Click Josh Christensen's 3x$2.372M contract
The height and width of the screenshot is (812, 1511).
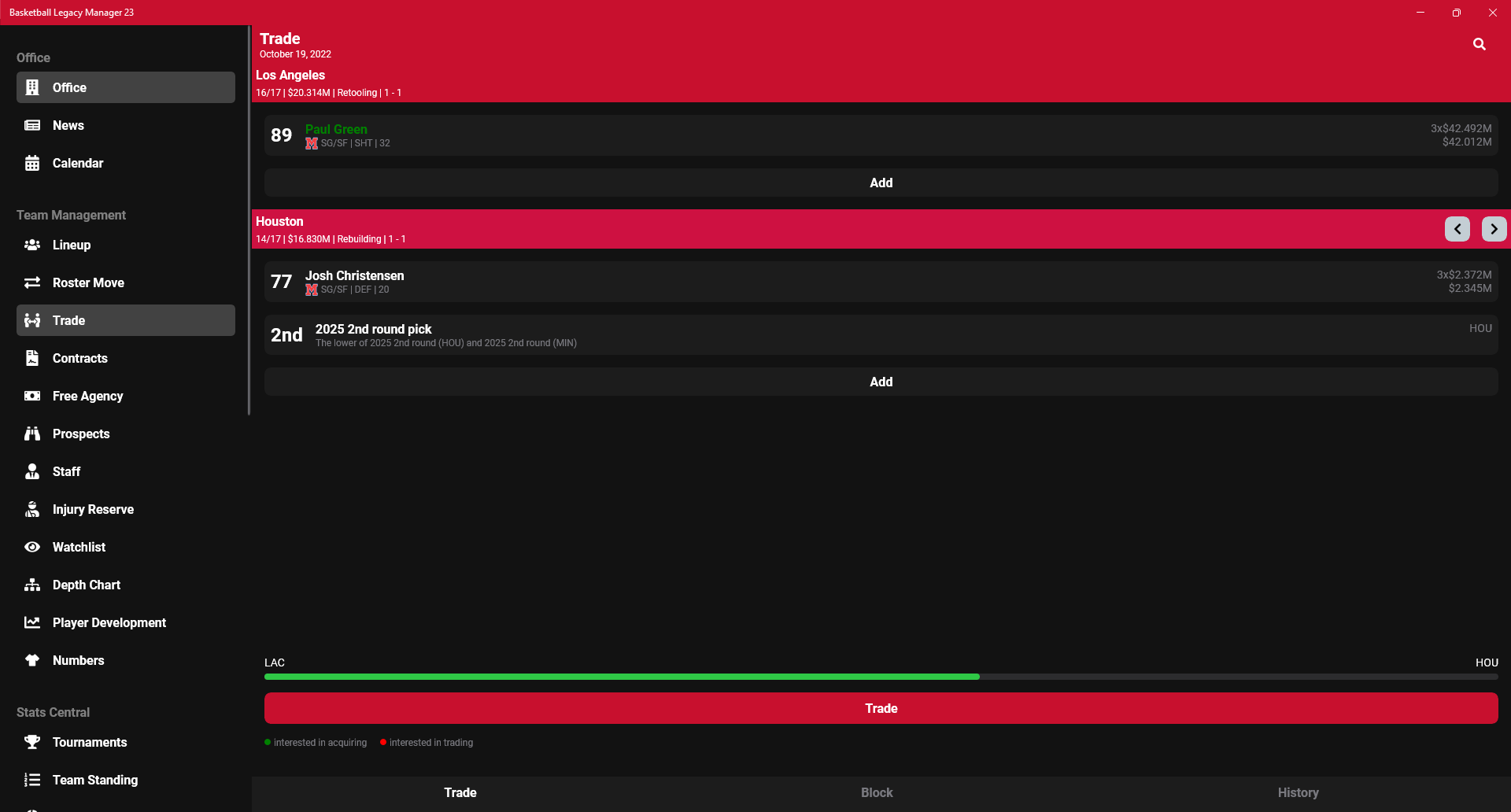[1465, 275]
